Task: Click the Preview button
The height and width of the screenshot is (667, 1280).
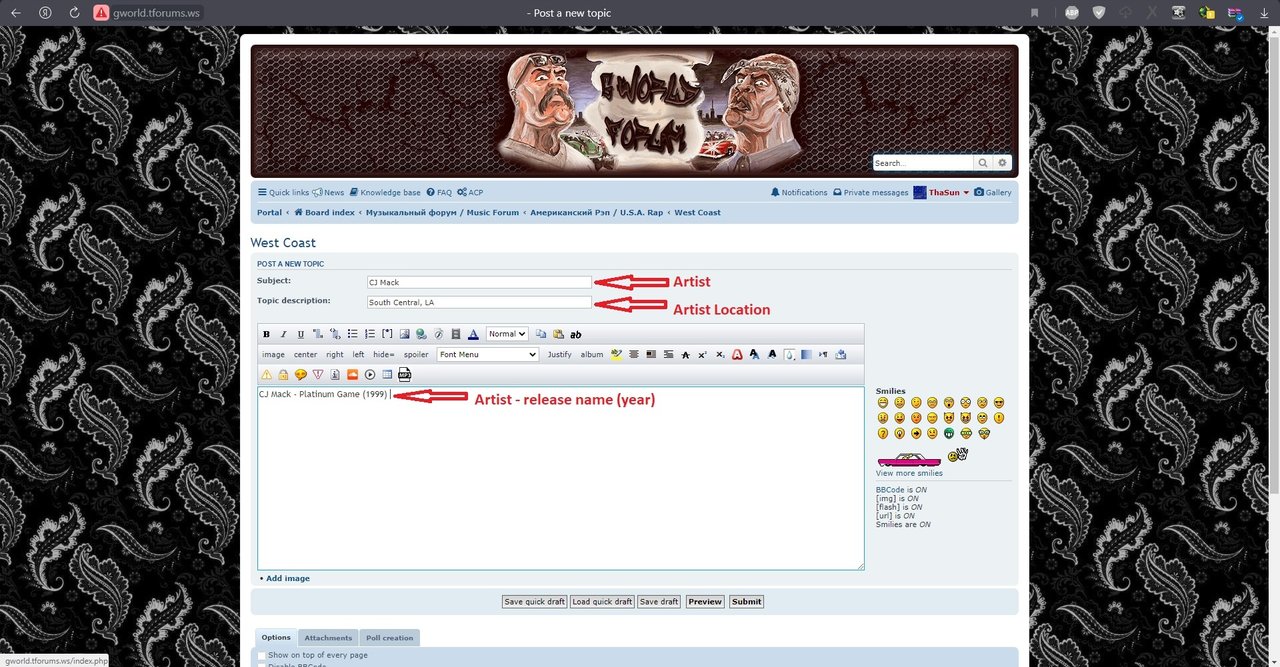Action: tap(705, 602)
